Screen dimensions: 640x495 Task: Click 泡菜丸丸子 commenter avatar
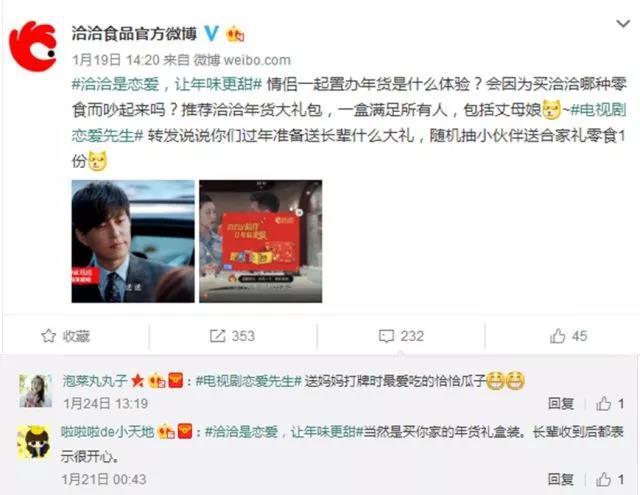[x=36, y=391]
